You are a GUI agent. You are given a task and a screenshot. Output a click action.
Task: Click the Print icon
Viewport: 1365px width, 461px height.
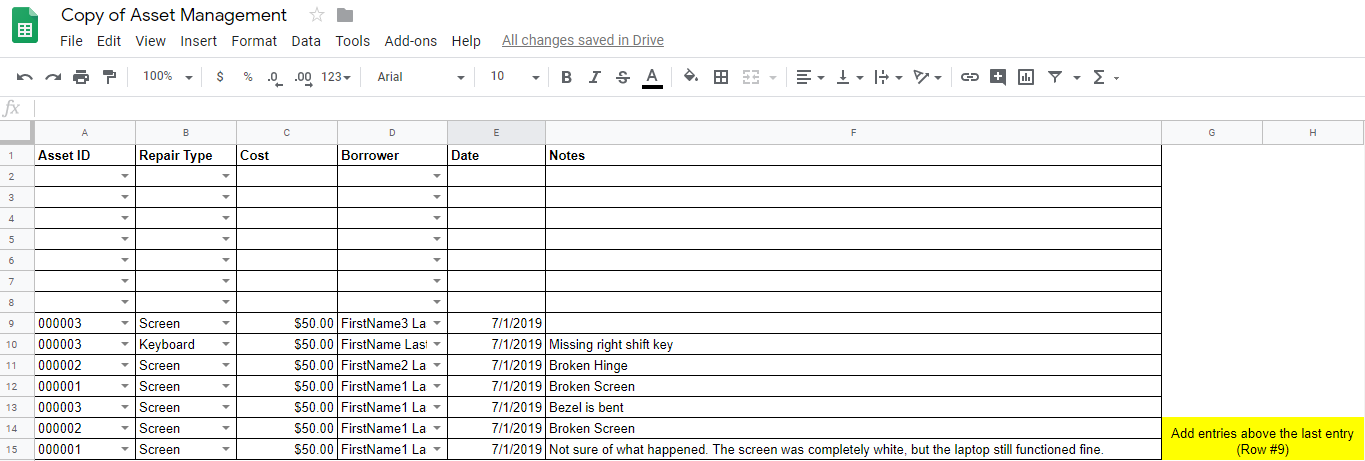pos(81,77)
